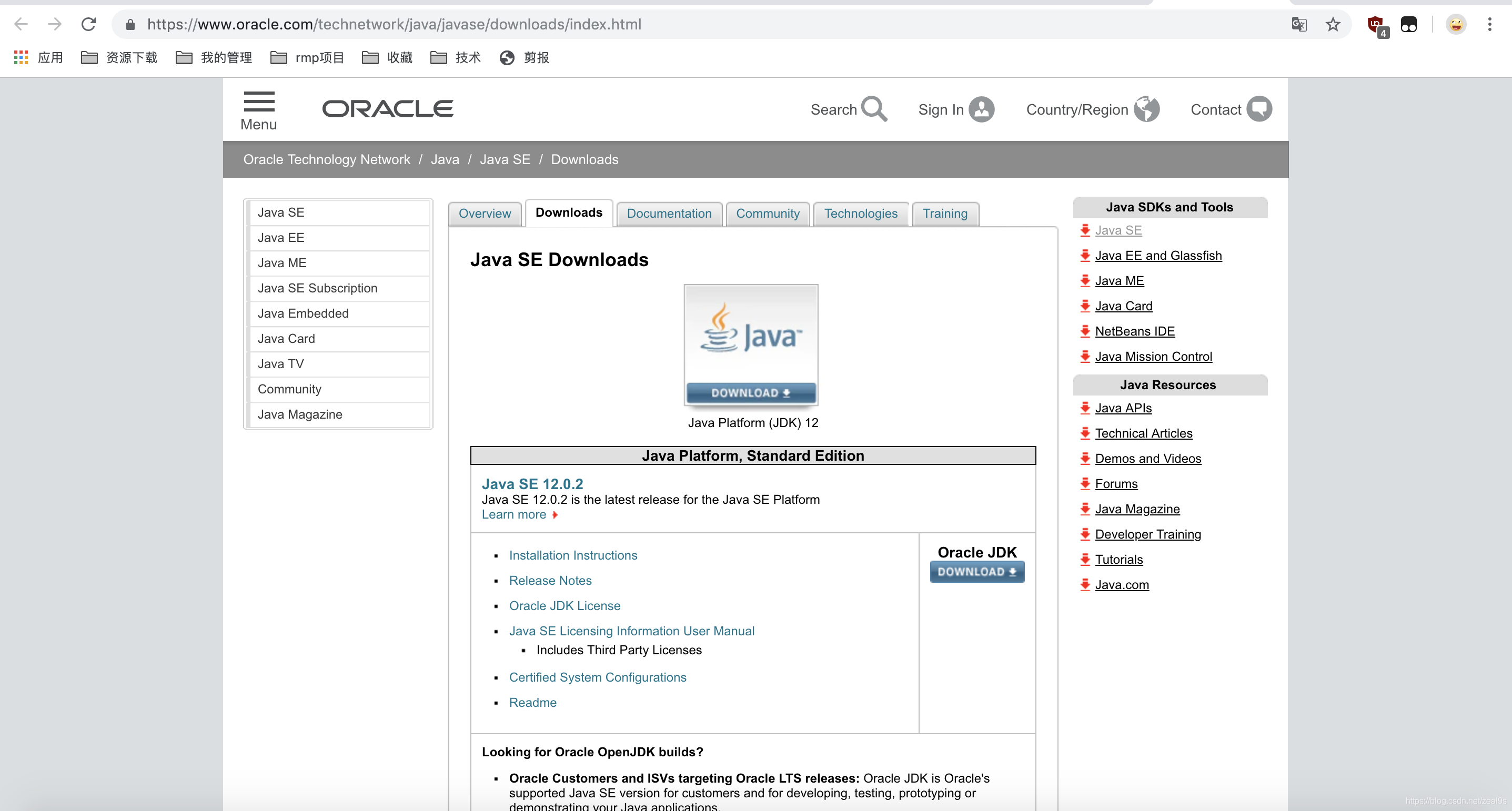The height and width of the screenshot is (811, 1512).
Task: Open the rmp项目 bookmark folder
Action: 308,57
